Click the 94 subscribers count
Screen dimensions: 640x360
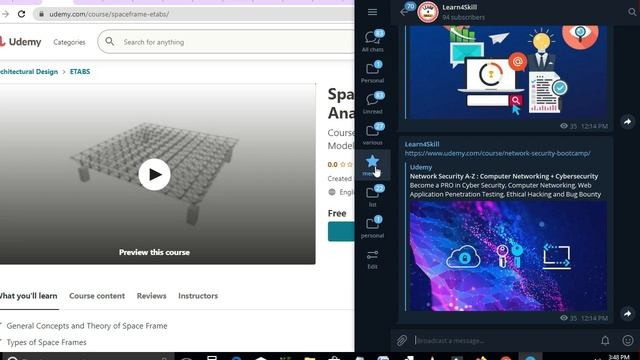[464, 17]
